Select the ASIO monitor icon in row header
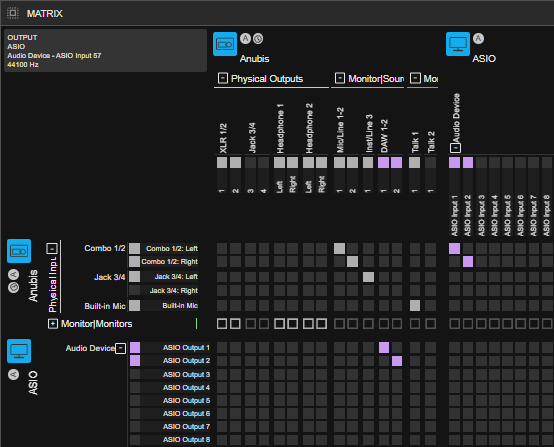The image size is (554, 447). point(19,351)
